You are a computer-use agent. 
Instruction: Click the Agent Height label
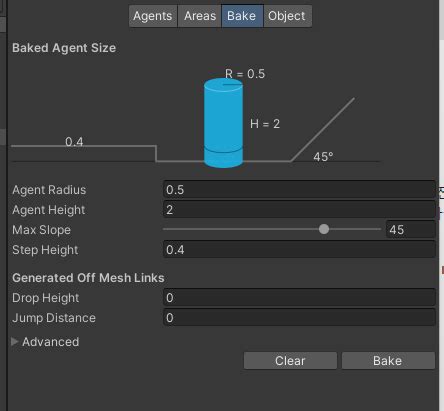tap(49, 210)
